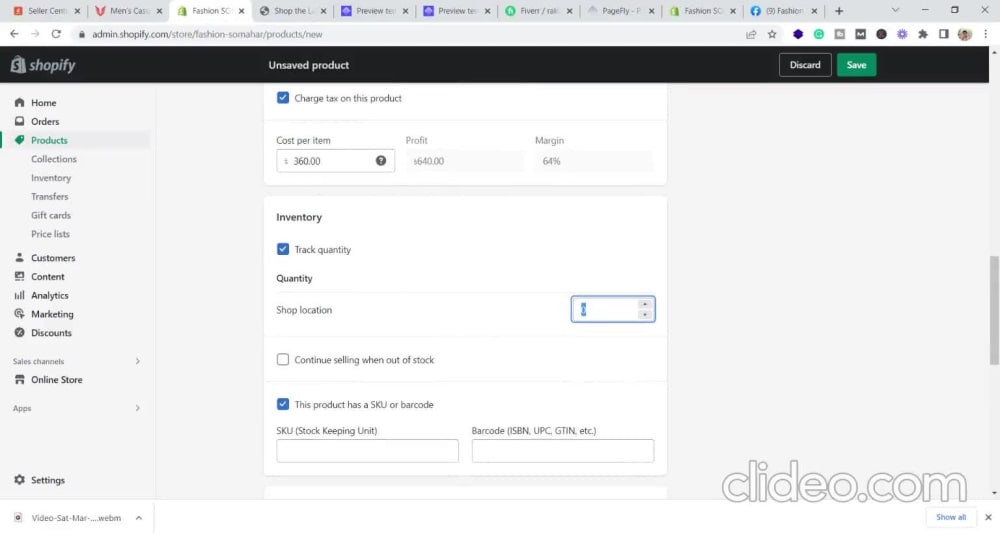Expand the download item options chevron

[138, 518]
